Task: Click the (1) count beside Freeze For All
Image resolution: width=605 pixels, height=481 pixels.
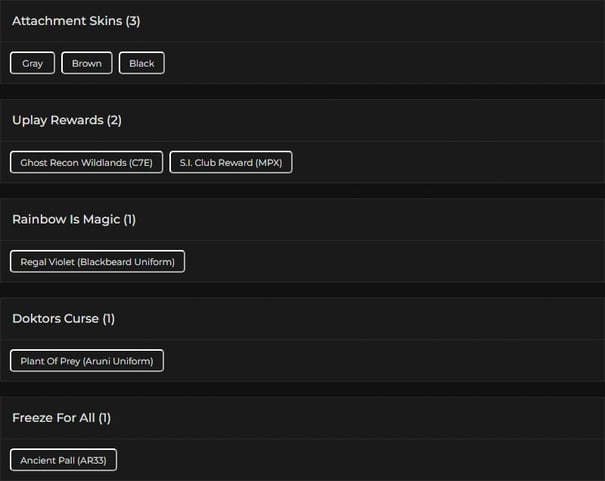Action: (x=105, y=417)
